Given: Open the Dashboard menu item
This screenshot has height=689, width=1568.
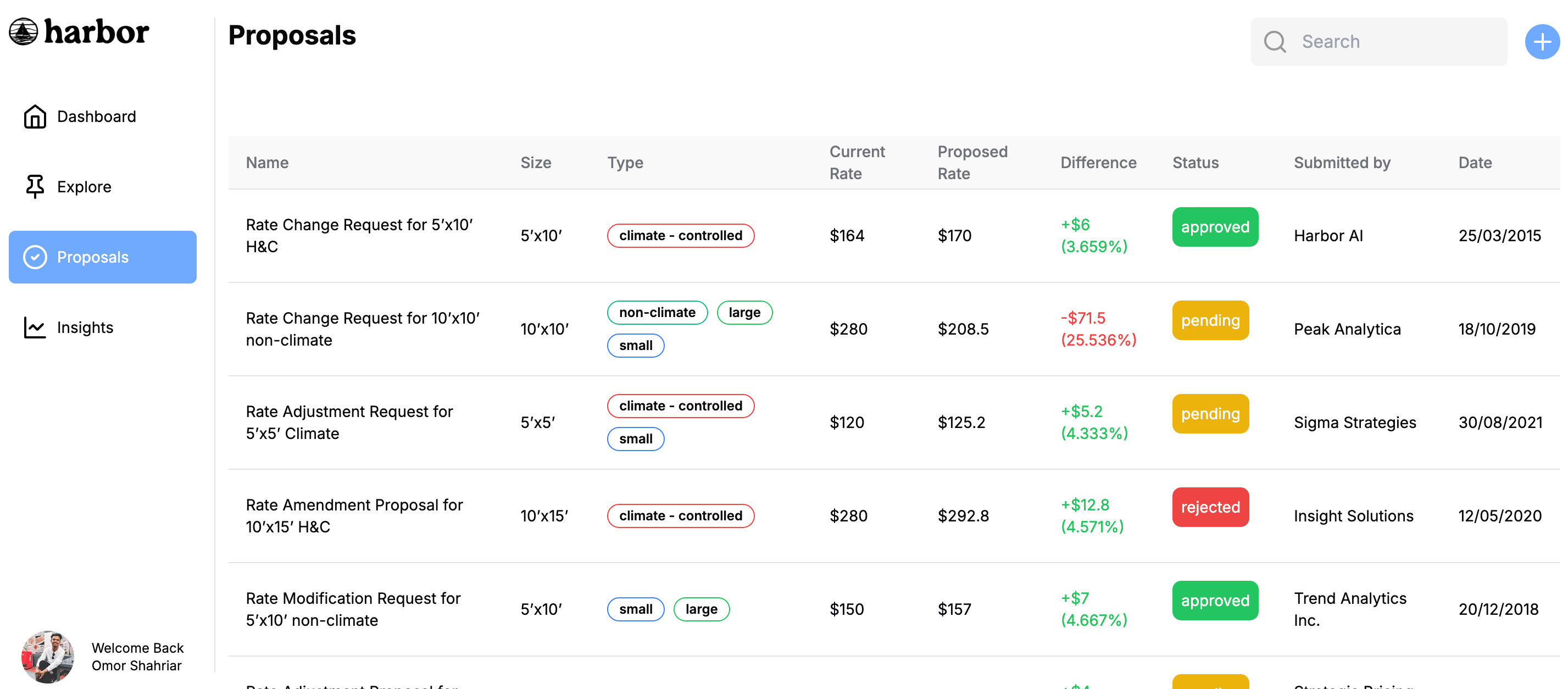Looking at the screenshot, I should (x=96, y=116).
